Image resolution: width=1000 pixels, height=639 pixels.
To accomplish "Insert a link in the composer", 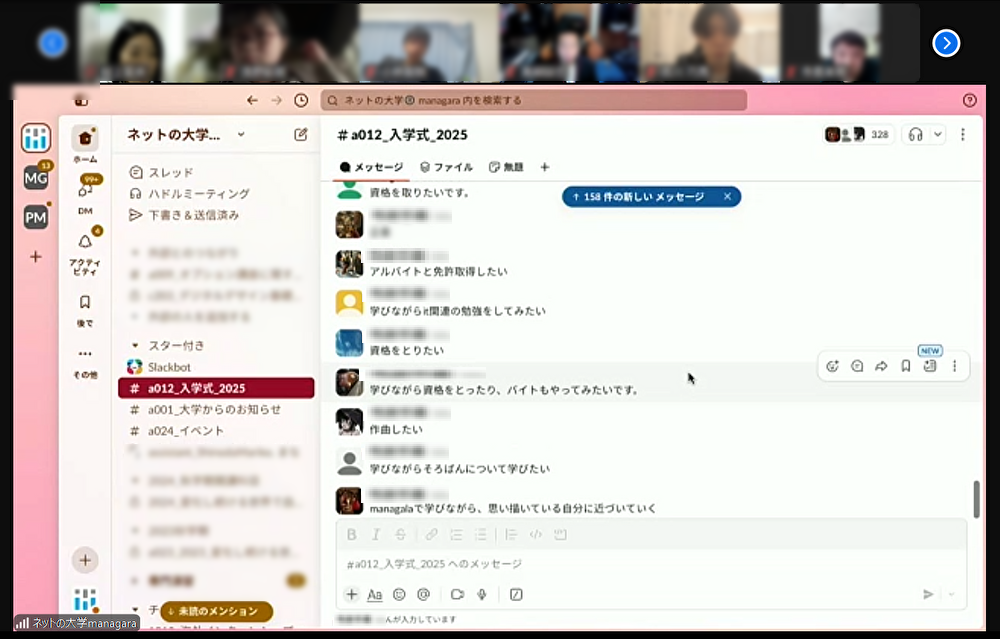I will [432, 534].
